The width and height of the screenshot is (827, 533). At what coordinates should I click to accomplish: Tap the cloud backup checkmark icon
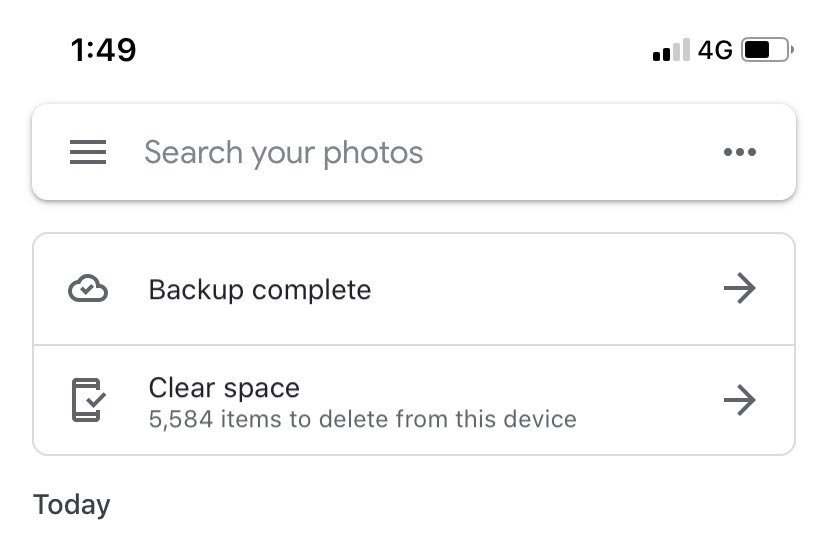tap(88, 288)
